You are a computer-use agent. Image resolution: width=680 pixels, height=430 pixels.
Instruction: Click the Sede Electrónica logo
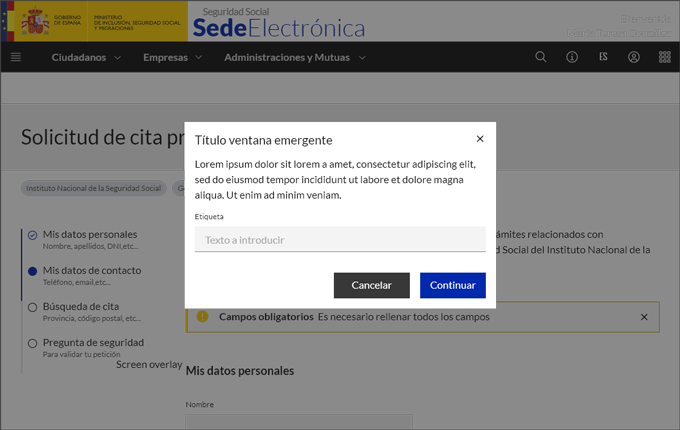coord(278,22)
